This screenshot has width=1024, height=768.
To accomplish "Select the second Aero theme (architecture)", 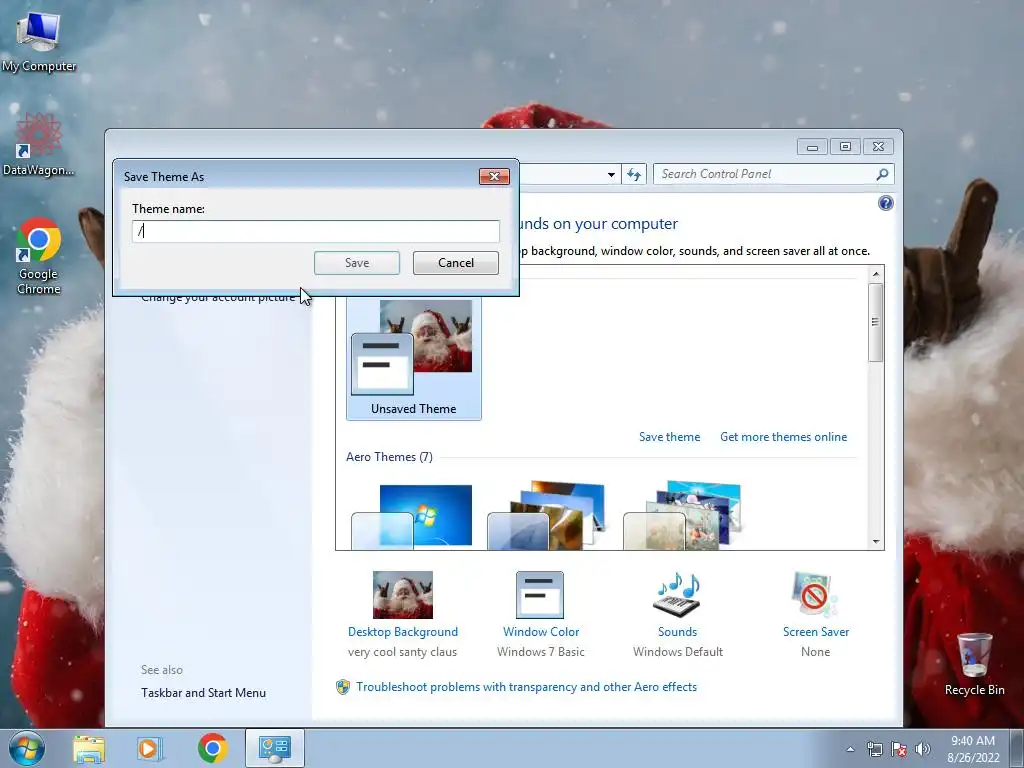I will pos(546,516).
